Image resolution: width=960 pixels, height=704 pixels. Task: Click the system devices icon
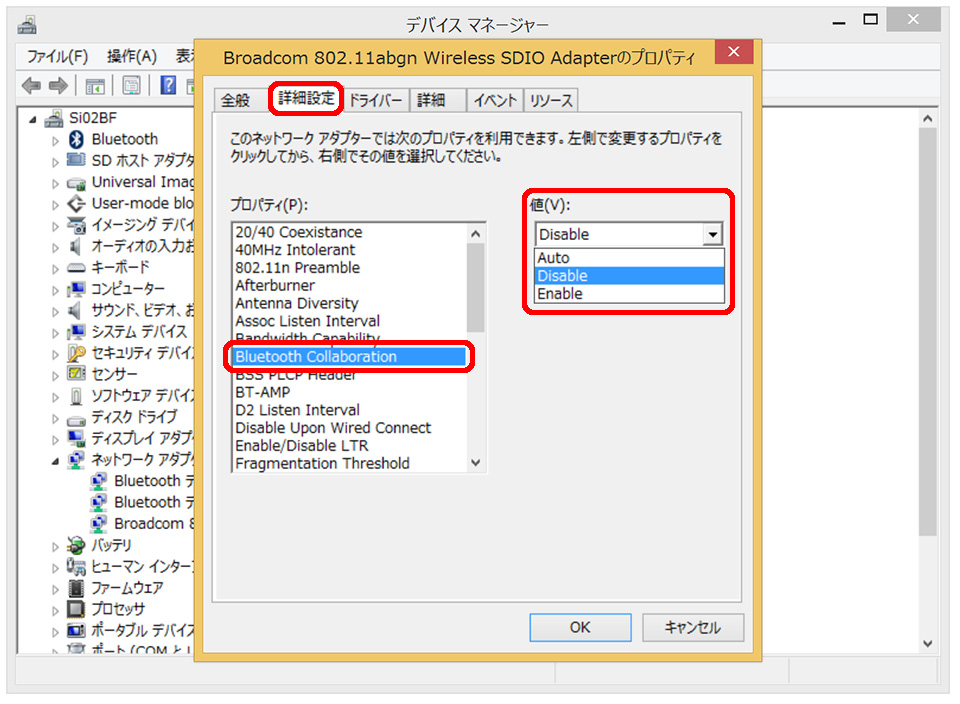pyautogui.click(x=76, y=331)
